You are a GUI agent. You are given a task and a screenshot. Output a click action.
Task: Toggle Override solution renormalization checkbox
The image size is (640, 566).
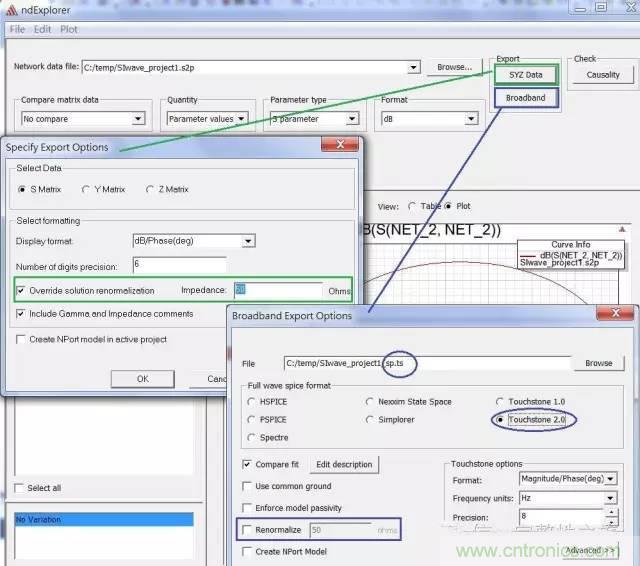[x=23, y=290]
